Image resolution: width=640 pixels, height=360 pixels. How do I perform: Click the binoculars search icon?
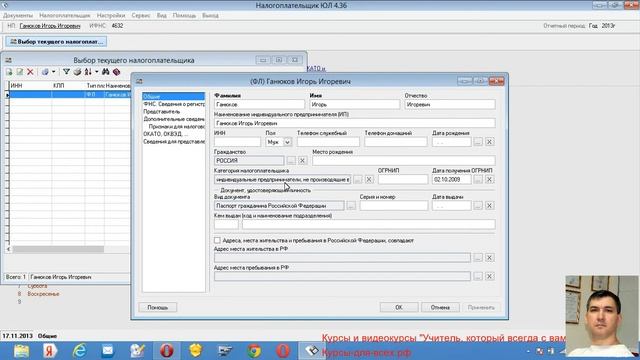[105, 72]
